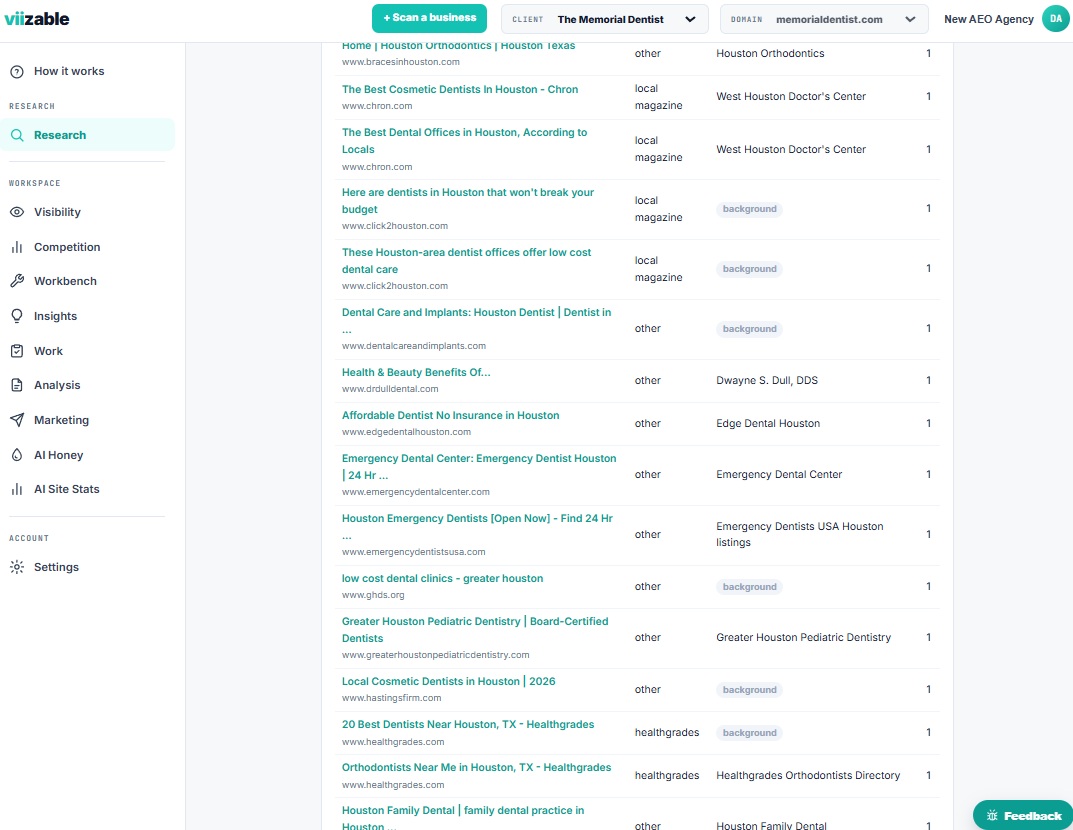Click Greater Houston Pediatric Dentistry business cell
The width and height of the screenshot is (1073, 830).
tap(803, 638)
